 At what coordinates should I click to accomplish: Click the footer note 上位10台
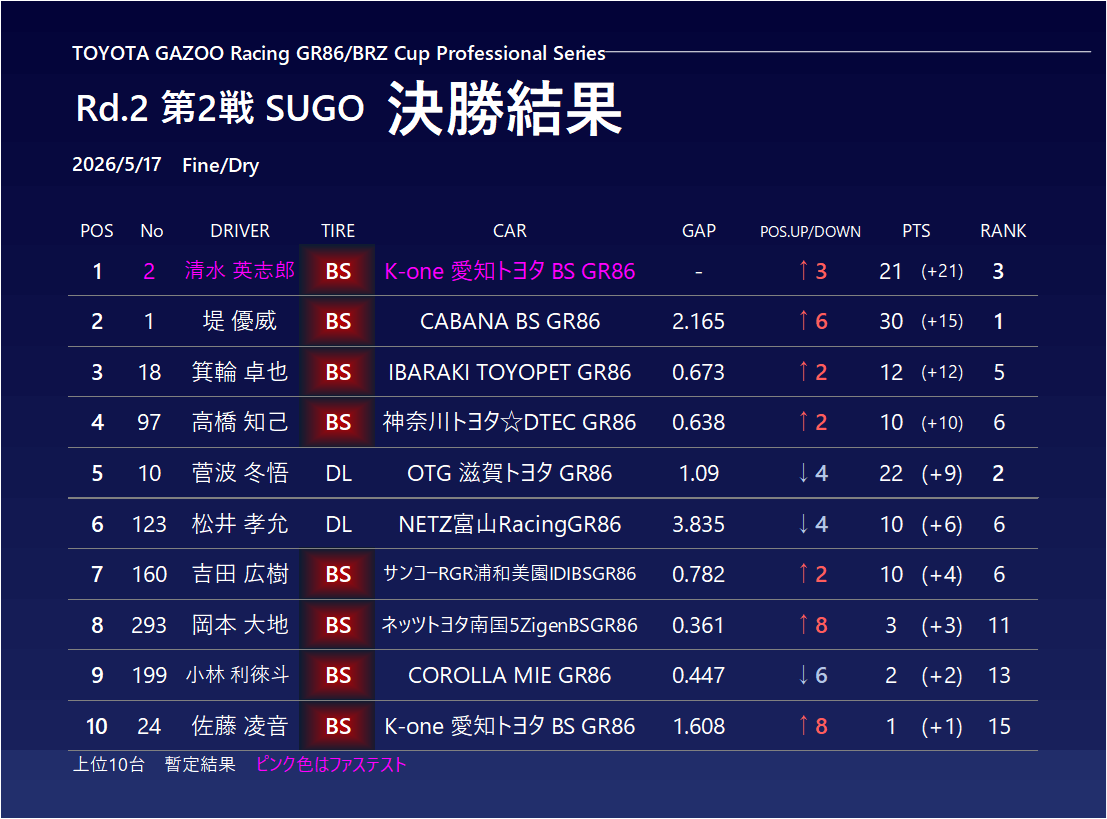click(109, 765)
